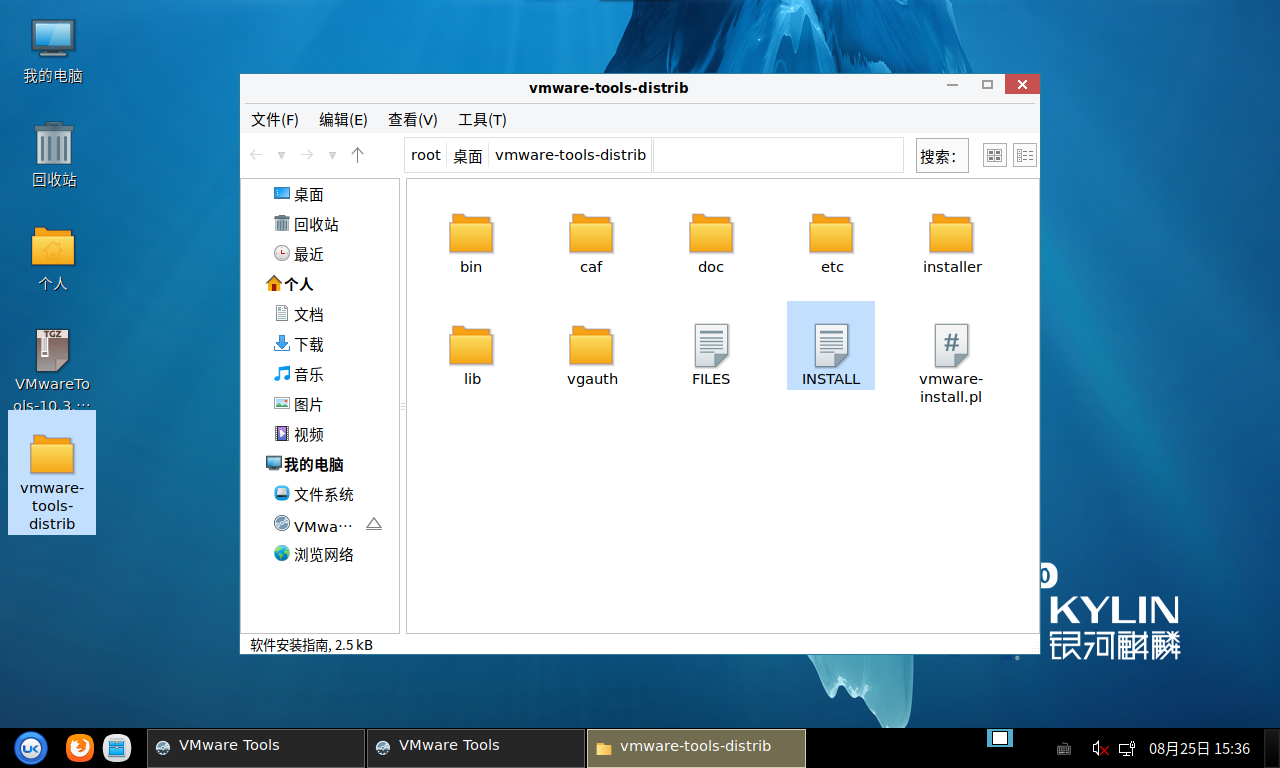Open forward history dropdown arrow

332,156
